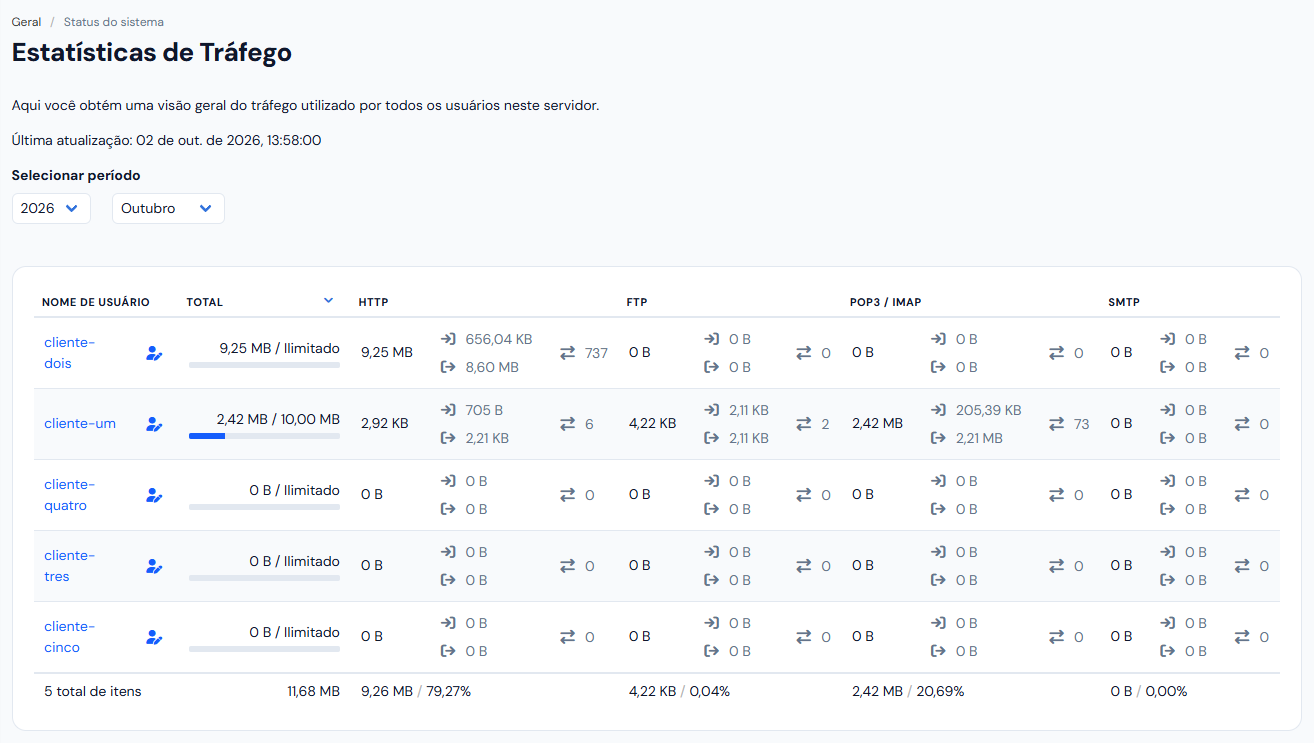This screenshot has width=1314, height=743.
Task: Open the cliente-quatro user link
Action: click(x=70, y=495)
